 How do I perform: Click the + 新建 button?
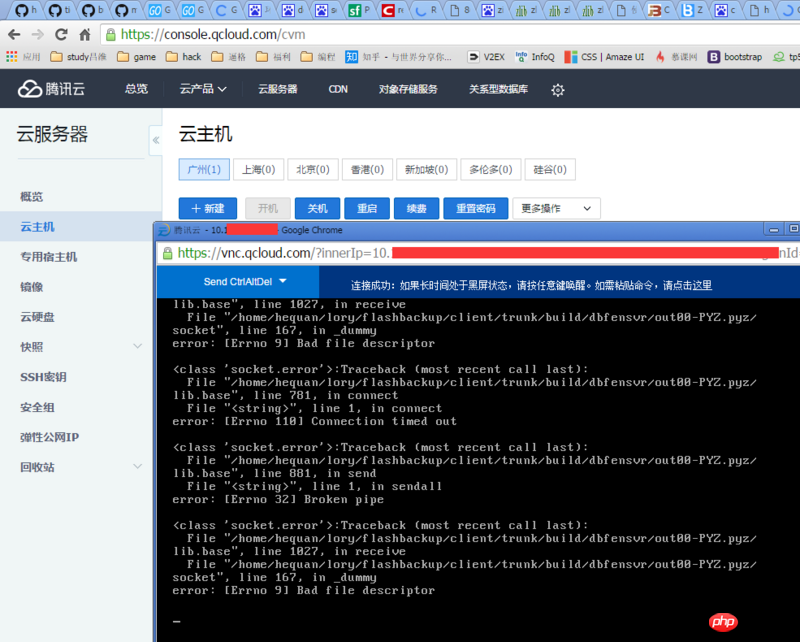coord(208,208)
